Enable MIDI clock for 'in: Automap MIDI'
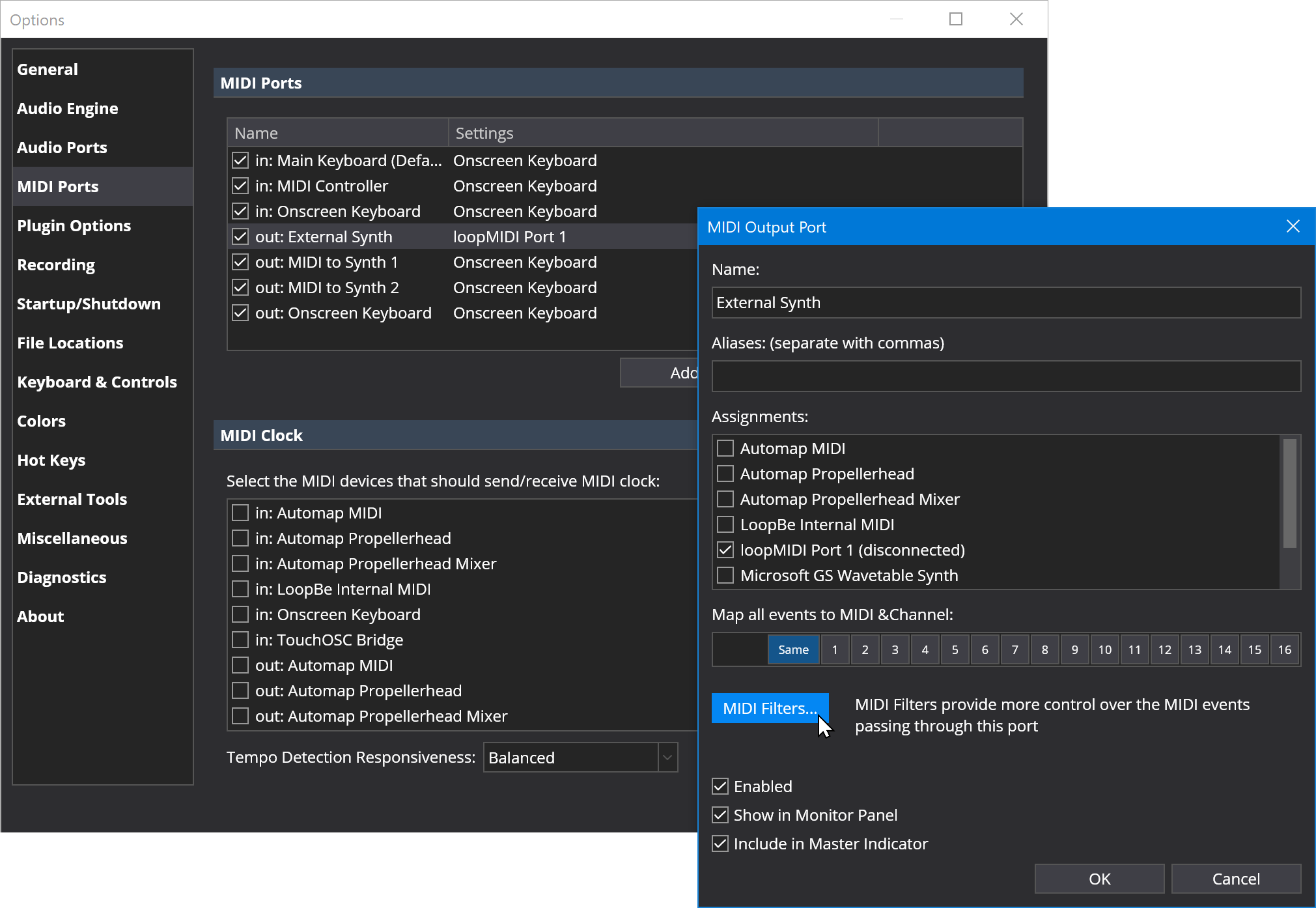This screenshot has width=1316, height=908. (x=240, y=513)
